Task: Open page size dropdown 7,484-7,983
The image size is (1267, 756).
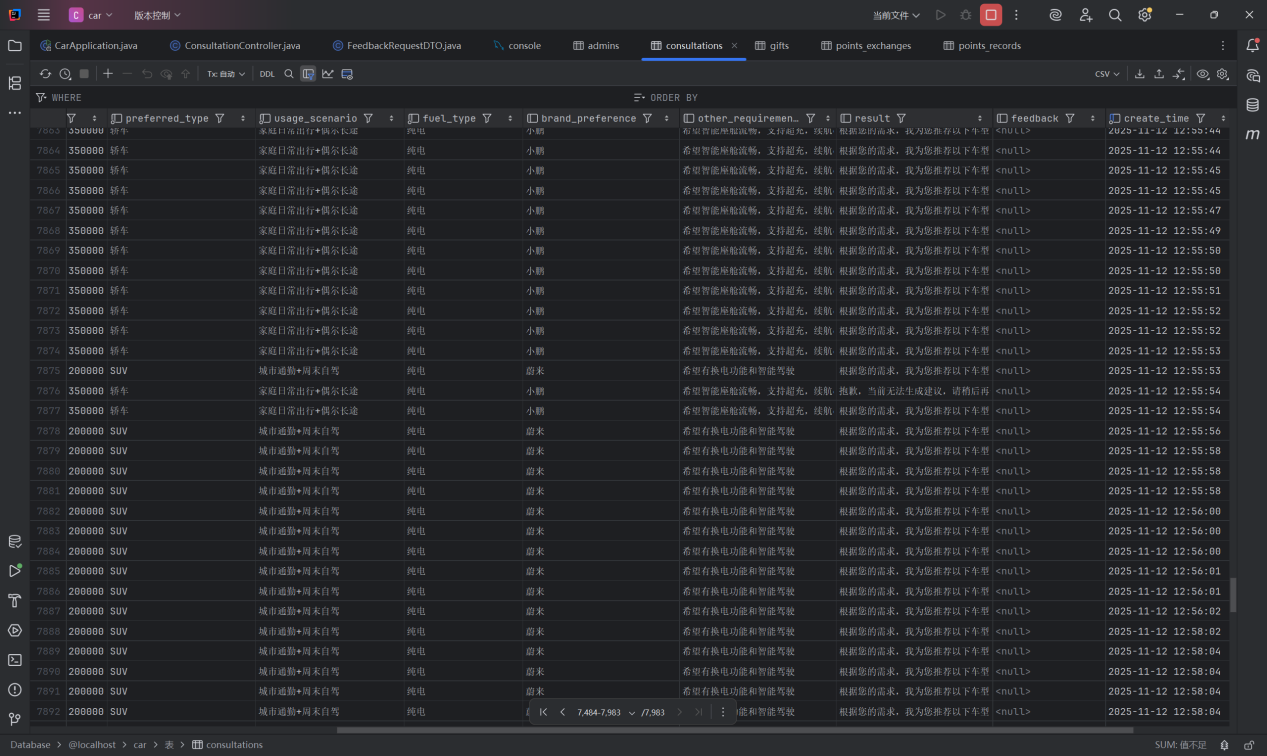Action: tap(606, 712)
